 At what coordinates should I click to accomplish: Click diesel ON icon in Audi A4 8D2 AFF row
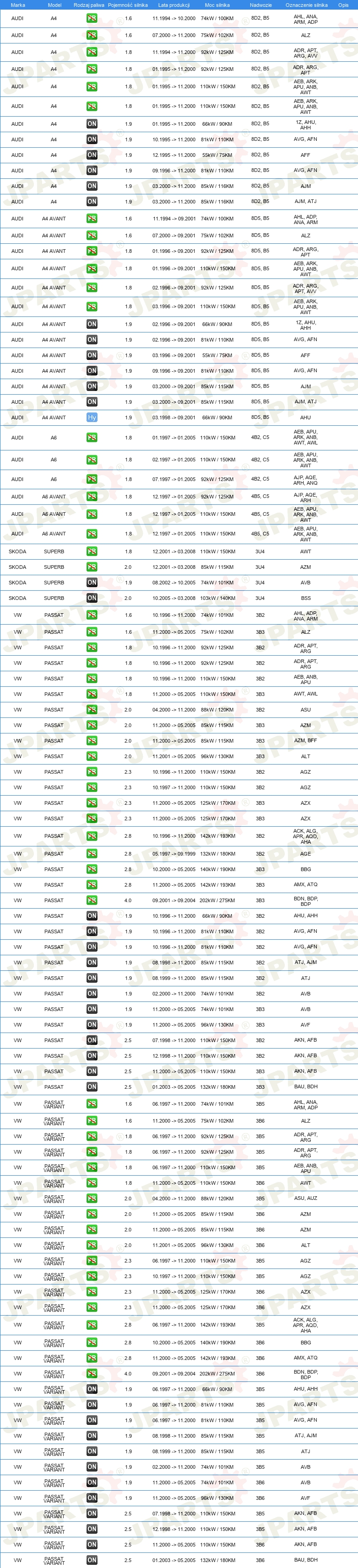point(92,155)
